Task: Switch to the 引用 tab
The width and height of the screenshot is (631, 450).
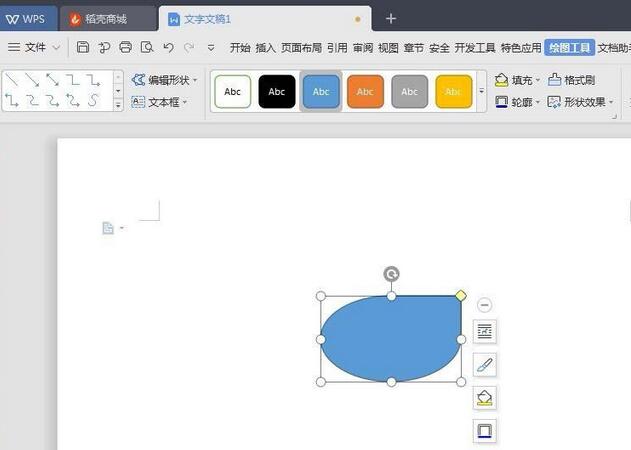Action: point(337,48)
